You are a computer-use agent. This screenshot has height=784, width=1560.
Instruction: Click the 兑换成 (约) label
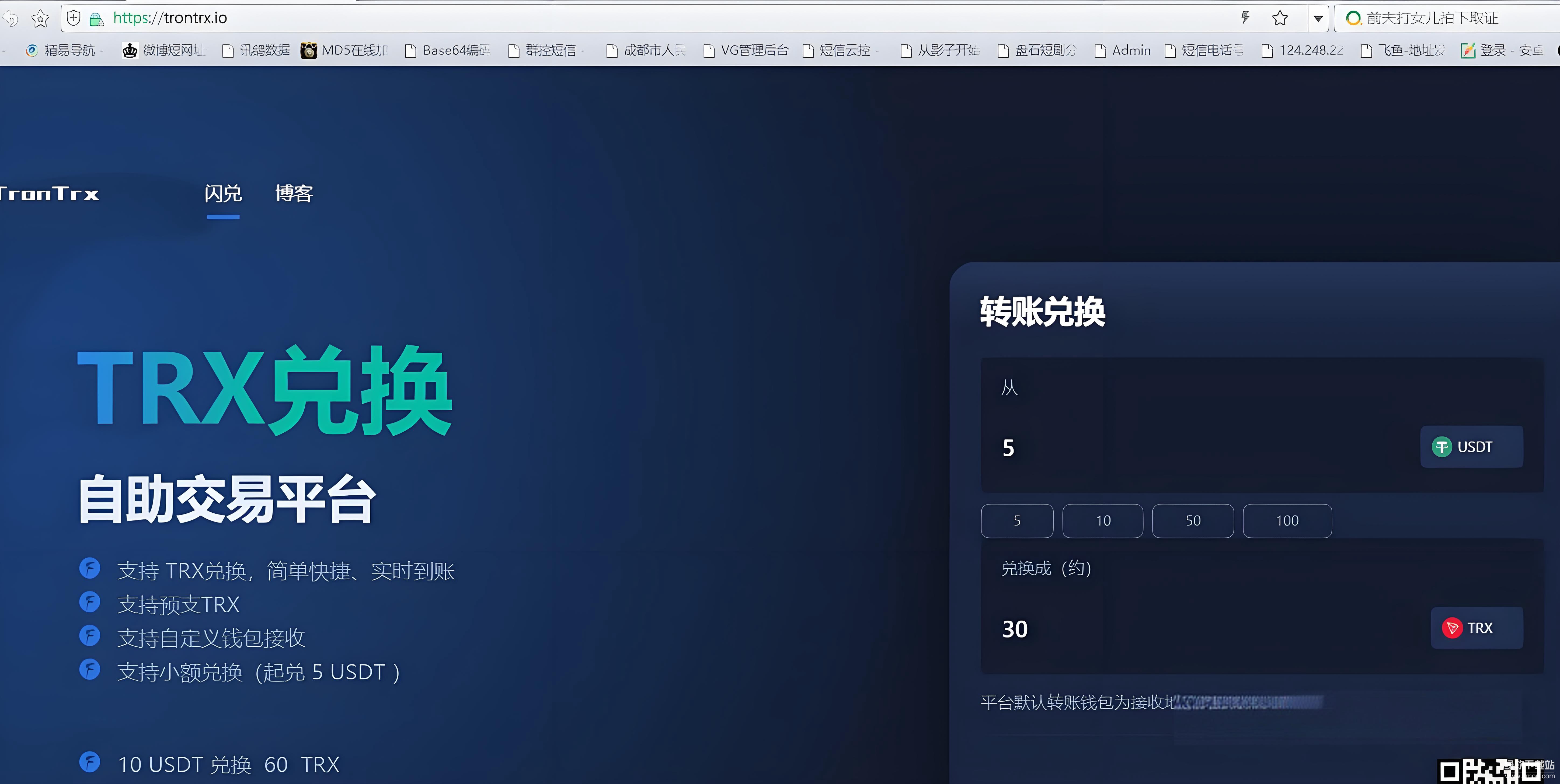[1046, 568]
